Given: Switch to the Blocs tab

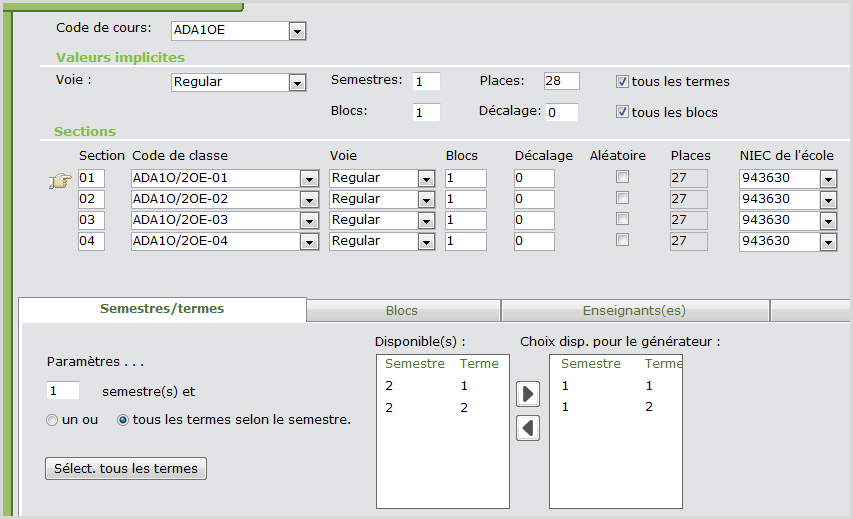Looking at the screenshot, I should pyautogui.click(x=402, y=311).
